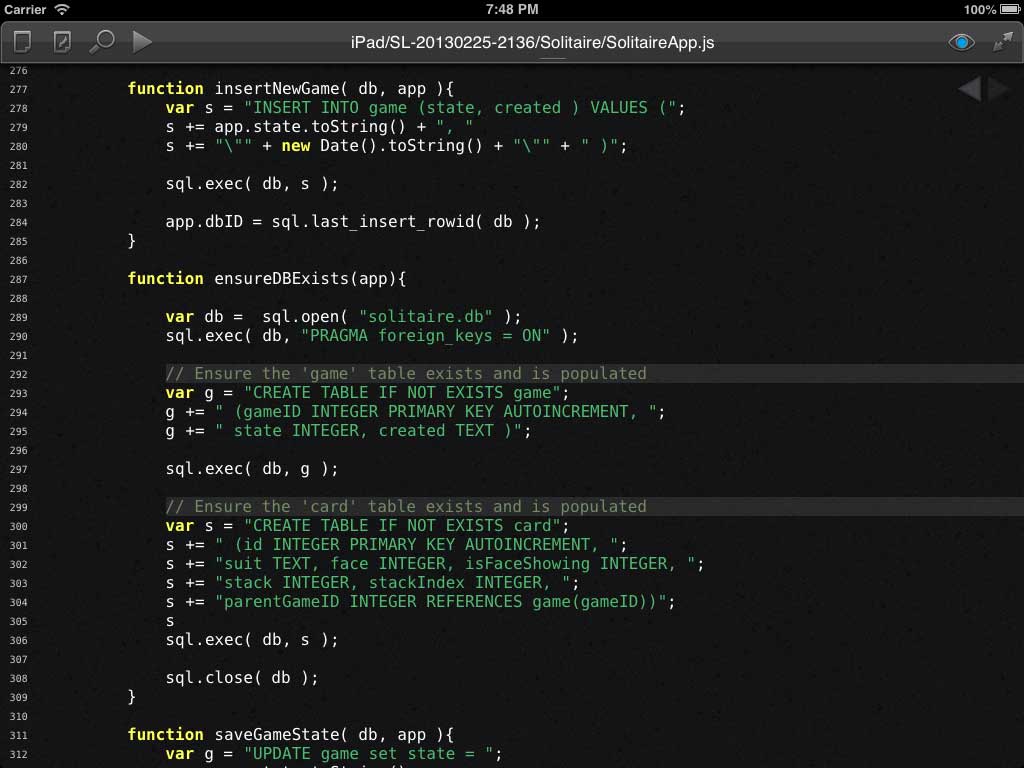Click 'function saveGameState( db, app ){' declaration

coord(291,735)
